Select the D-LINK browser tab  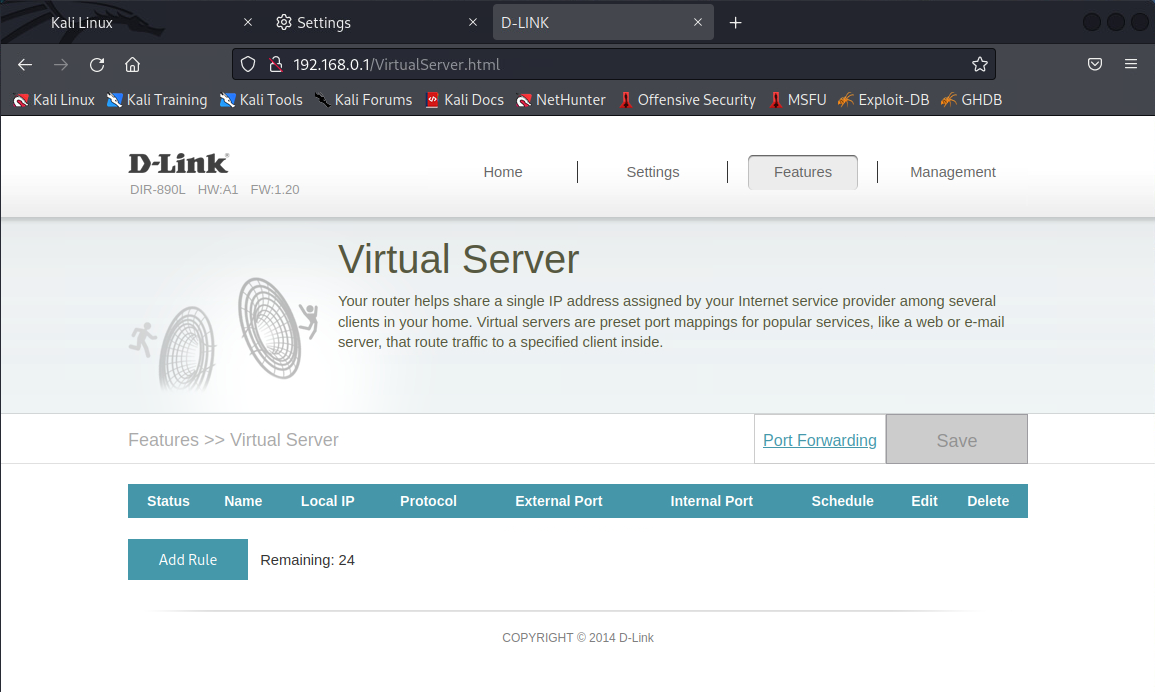click(603, 22)
